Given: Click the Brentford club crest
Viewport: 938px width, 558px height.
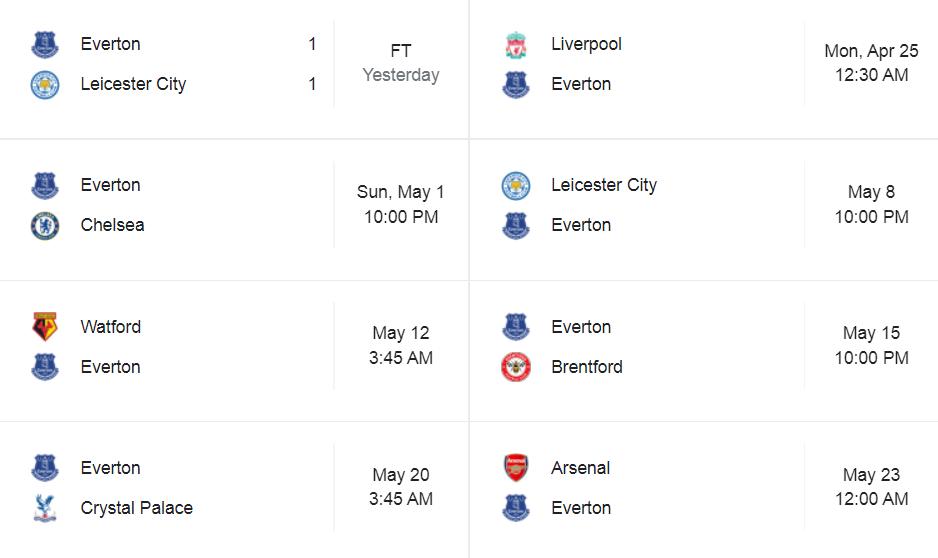Looking at the screenshot, I should [516, 367].
